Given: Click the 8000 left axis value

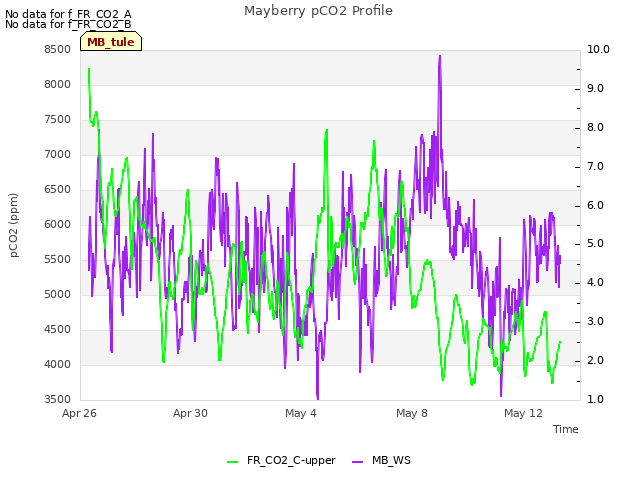Looking at the screenshot, I should (58, 84).
